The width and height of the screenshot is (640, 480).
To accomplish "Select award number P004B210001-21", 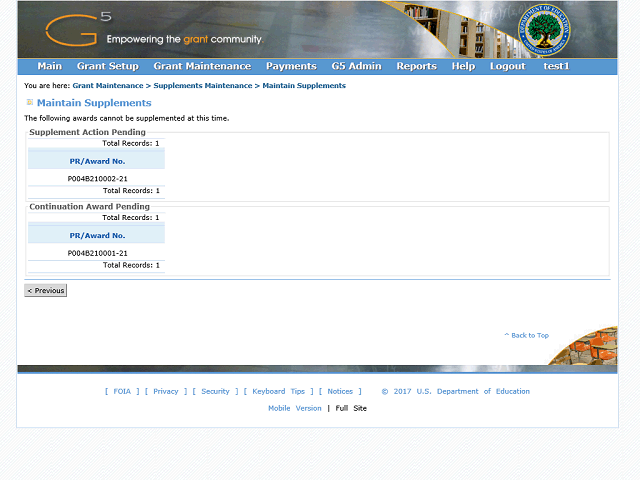I will pos(97,253).
